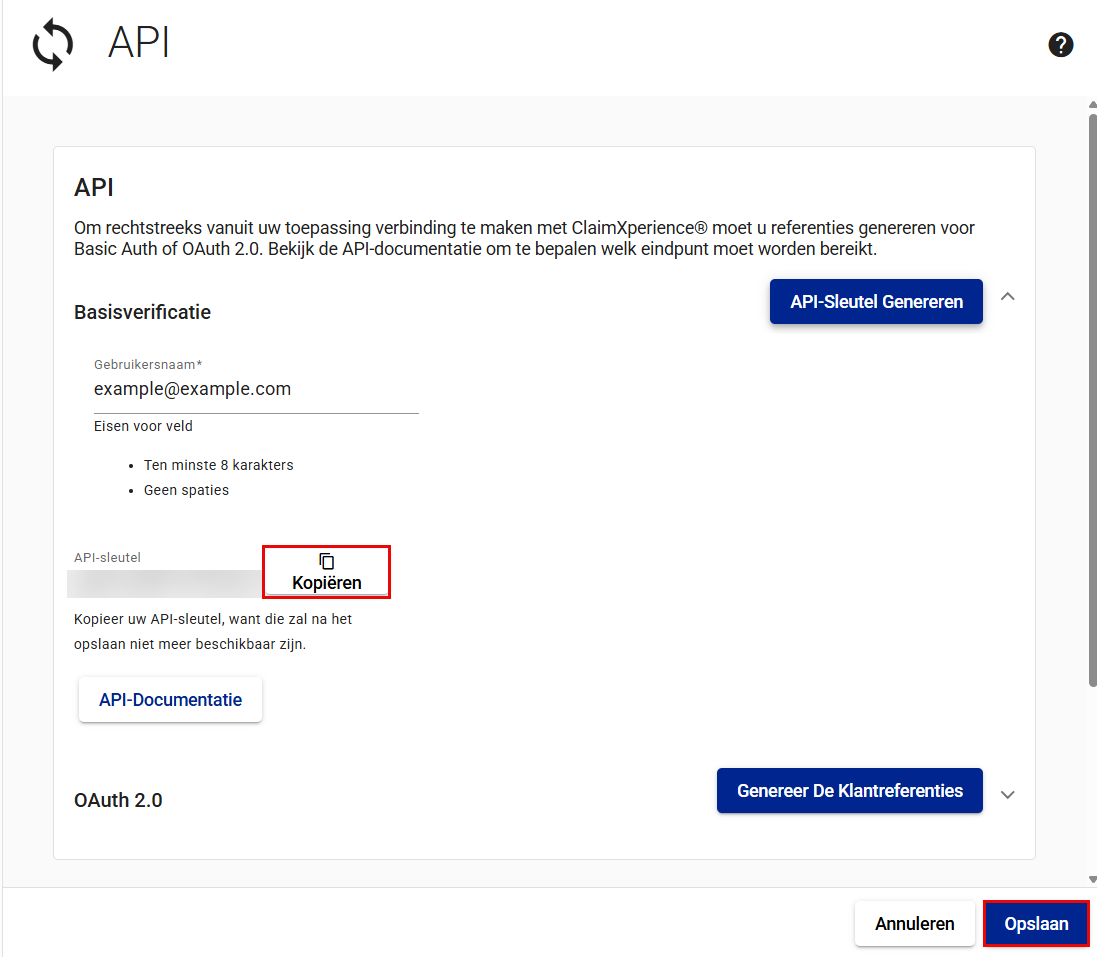Expand the OAuth 2.0 section chevron
The width and height of the screenshot is (1097, 957).
[x=1008, y=795]
